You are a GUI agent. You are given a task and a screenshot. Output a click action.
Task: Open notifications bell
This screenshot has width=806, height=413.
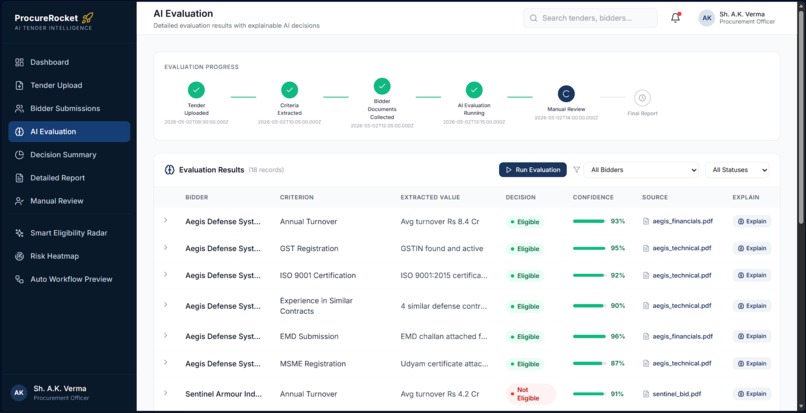675,18
